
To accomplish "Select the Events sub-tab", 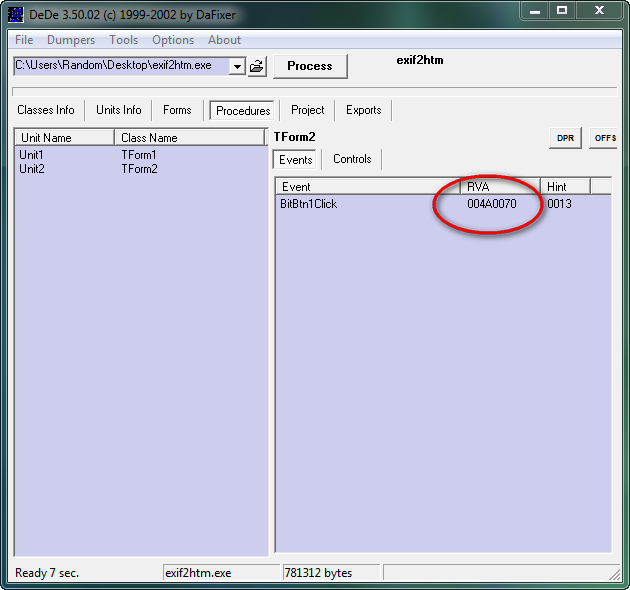I will tap(296, 160).
